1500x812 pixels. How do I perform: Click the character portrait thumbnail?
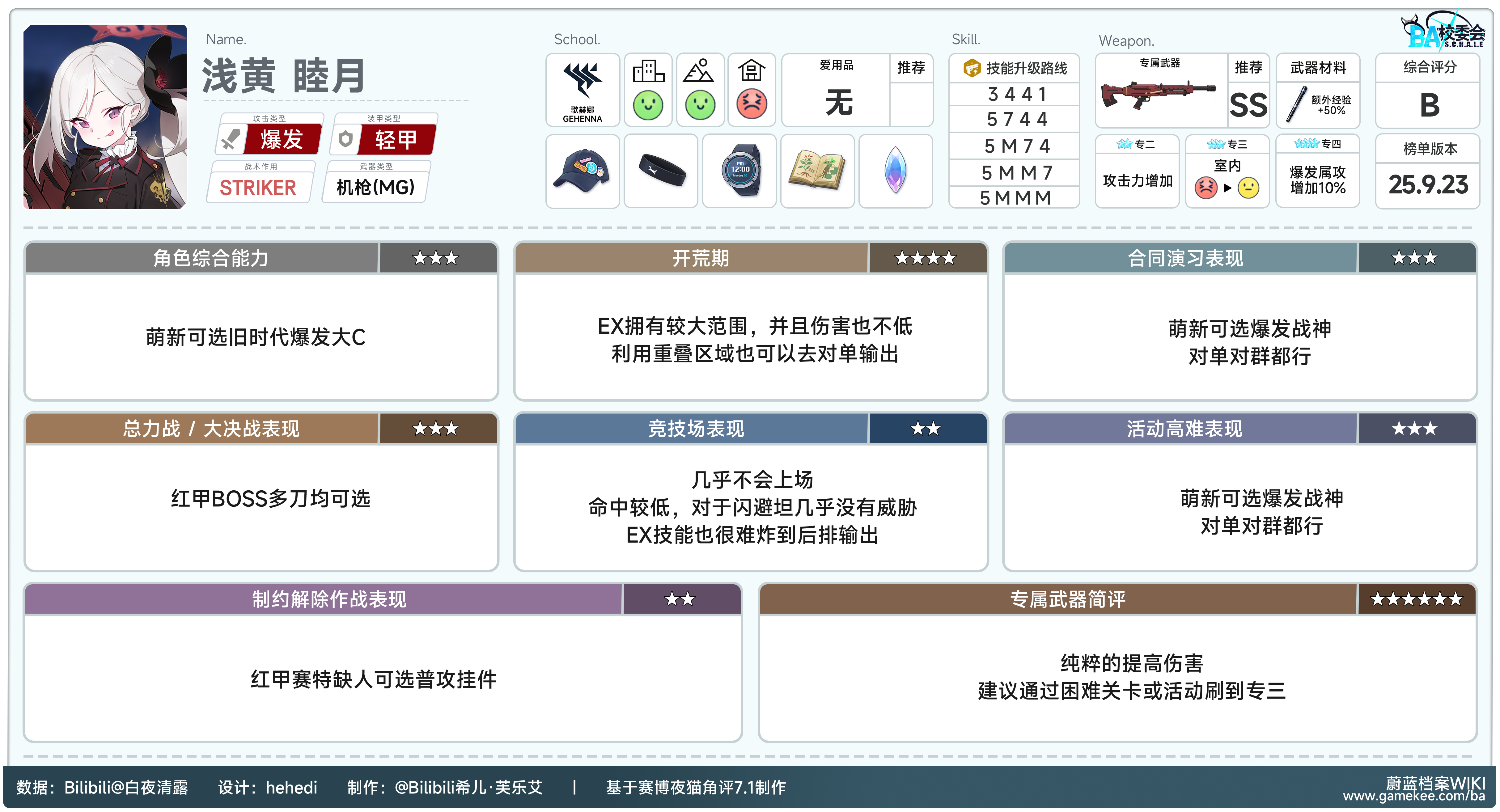105,116
